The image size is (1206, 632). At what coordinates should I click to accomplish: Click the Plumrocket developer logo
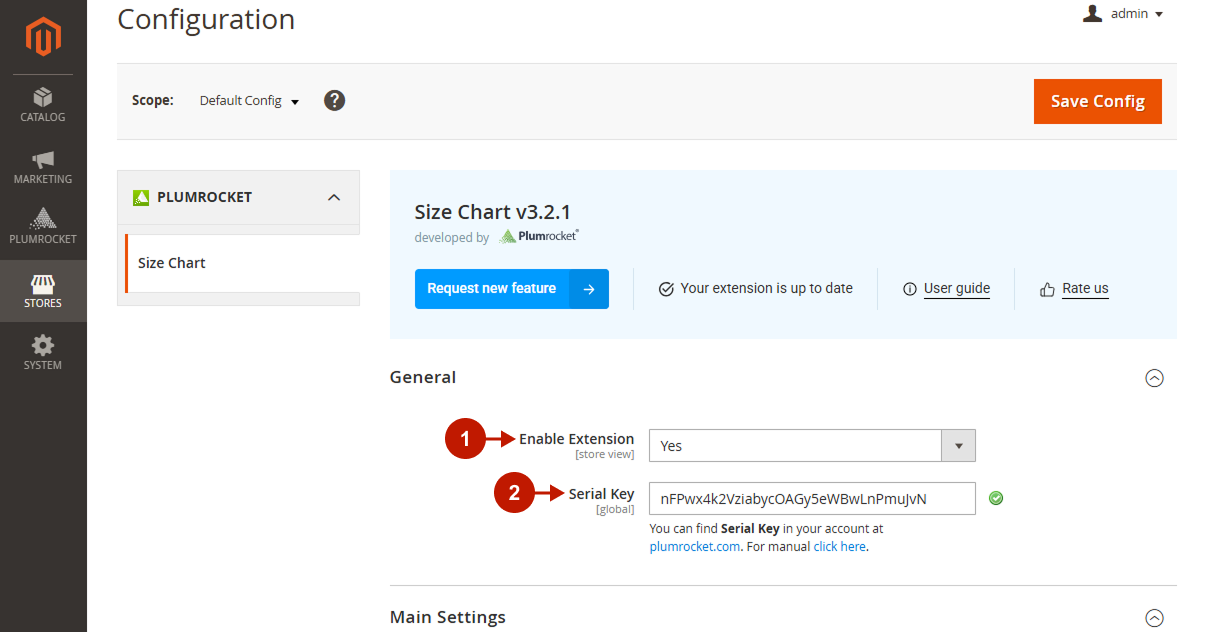pyautogui.click(x=539, y=237)
